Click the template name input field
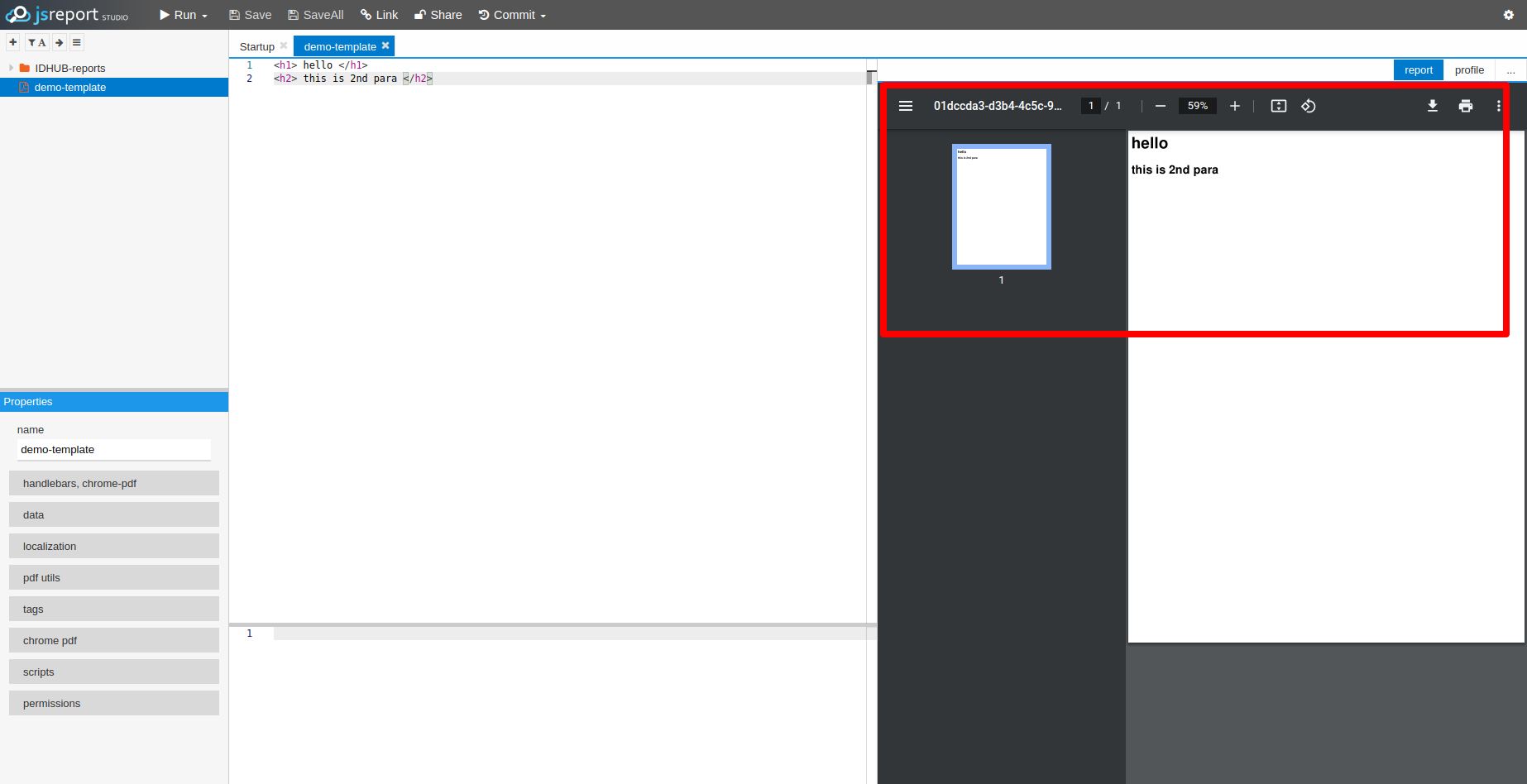 pyautogui.click(x=114, y=450)
